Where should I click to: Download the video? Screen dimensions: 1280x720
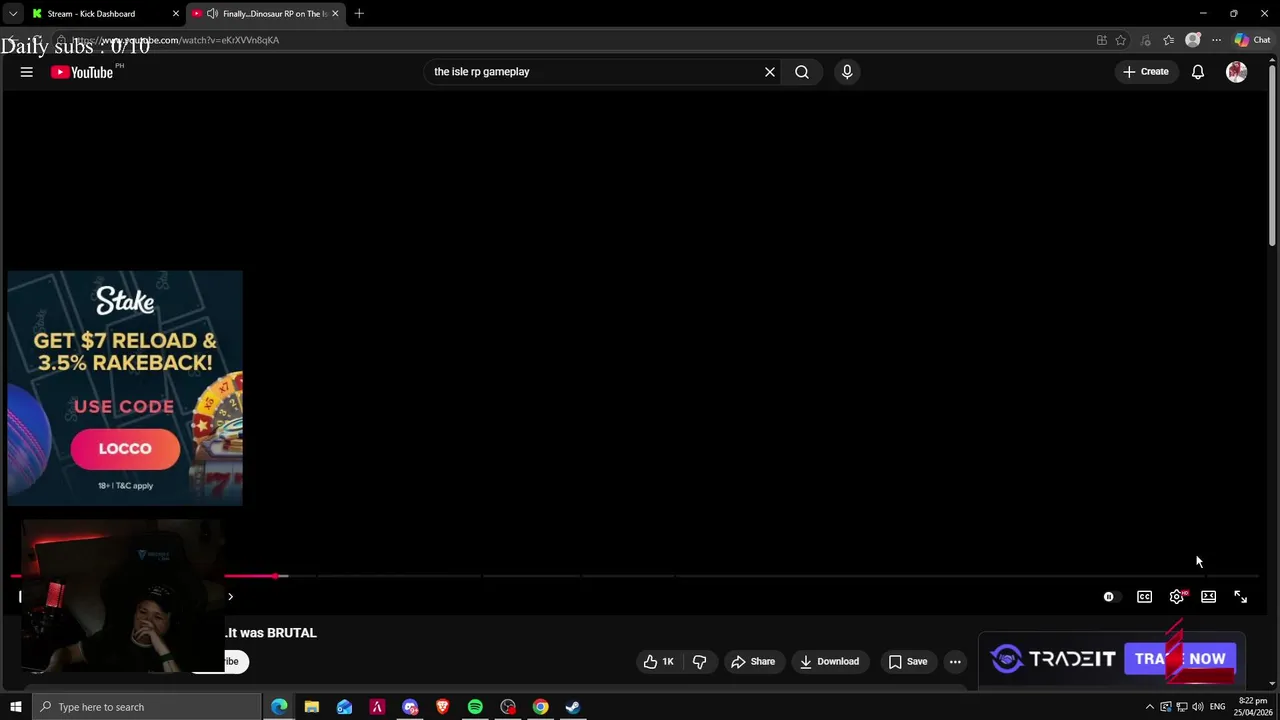(829, 661)
